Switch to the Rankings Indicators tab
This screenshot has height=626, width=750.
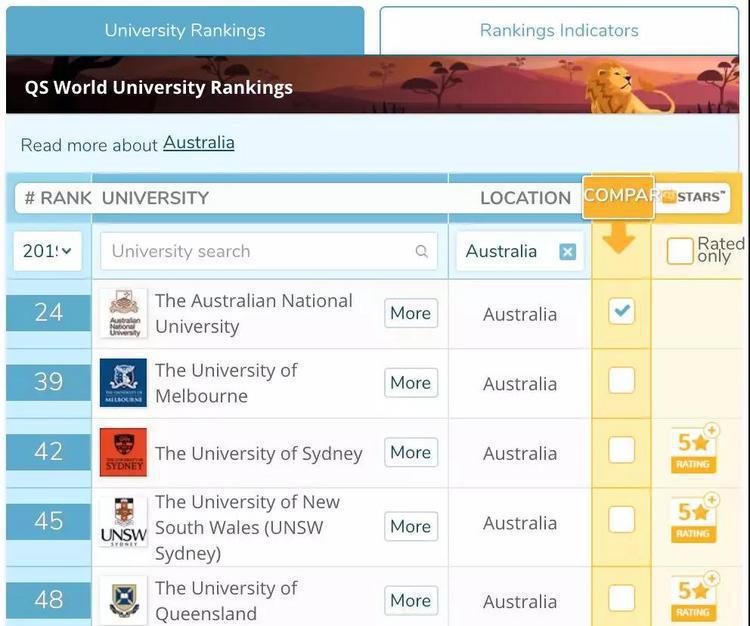[559, 30]
